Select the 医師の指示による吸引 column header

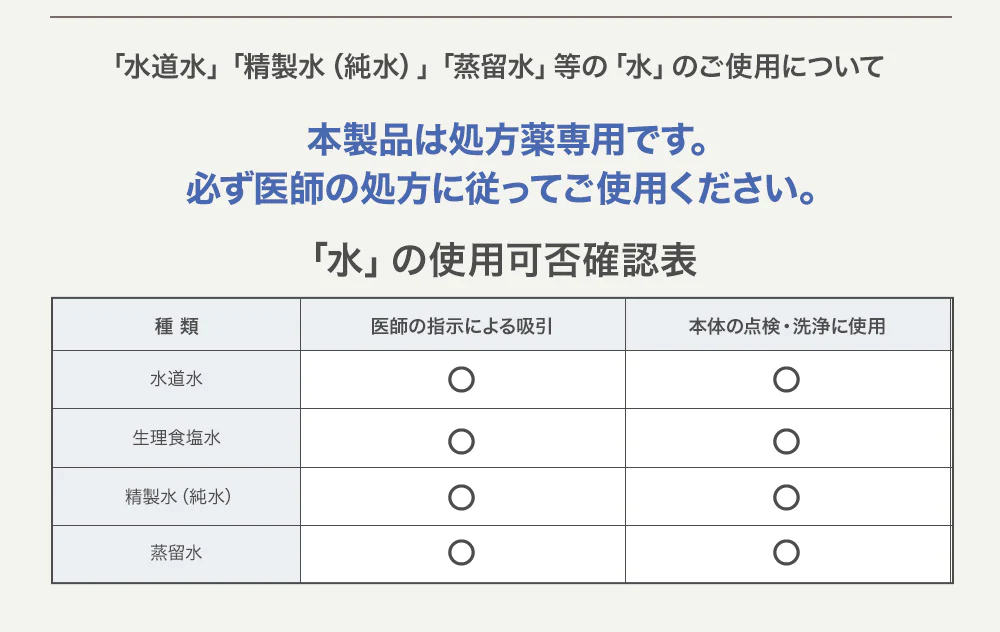[462, 326]
